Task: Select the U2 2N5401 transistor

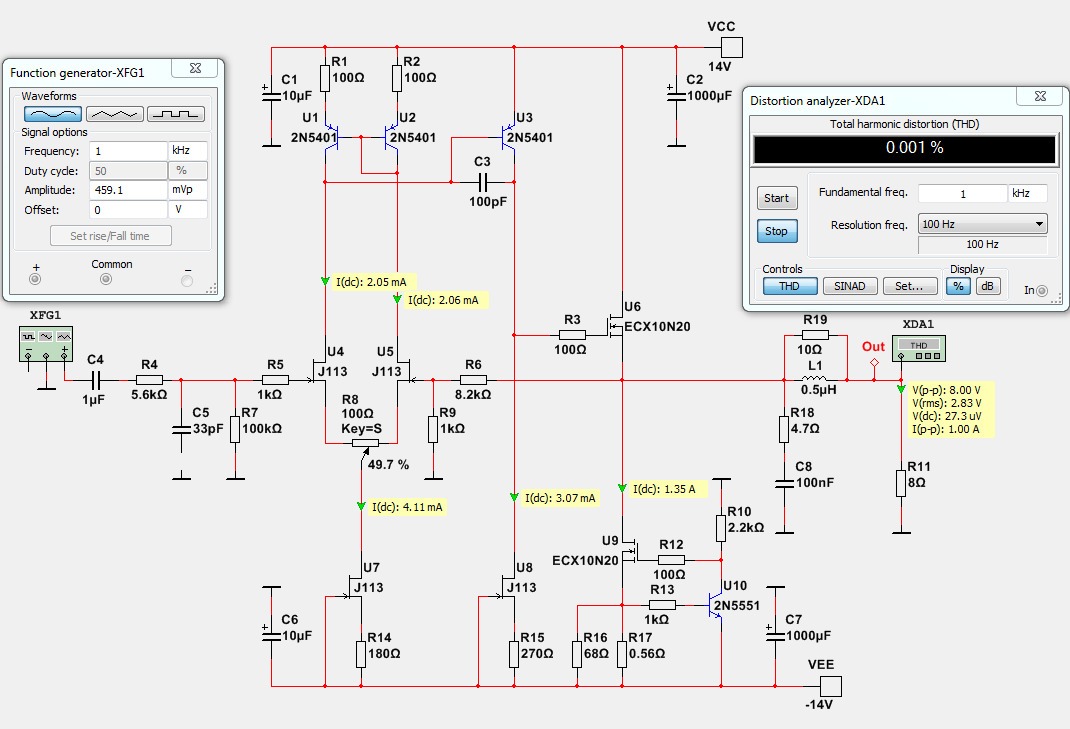Action: tap(392, 137)
